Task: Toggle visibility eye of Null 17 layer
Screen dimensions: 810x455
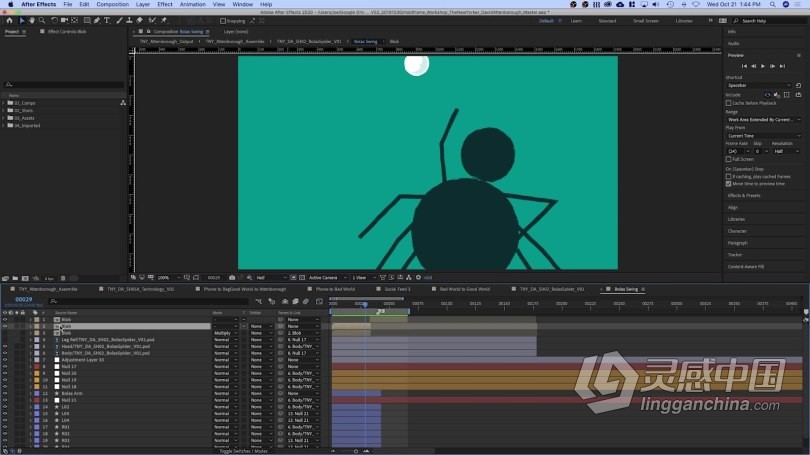Action: [5, 367]
